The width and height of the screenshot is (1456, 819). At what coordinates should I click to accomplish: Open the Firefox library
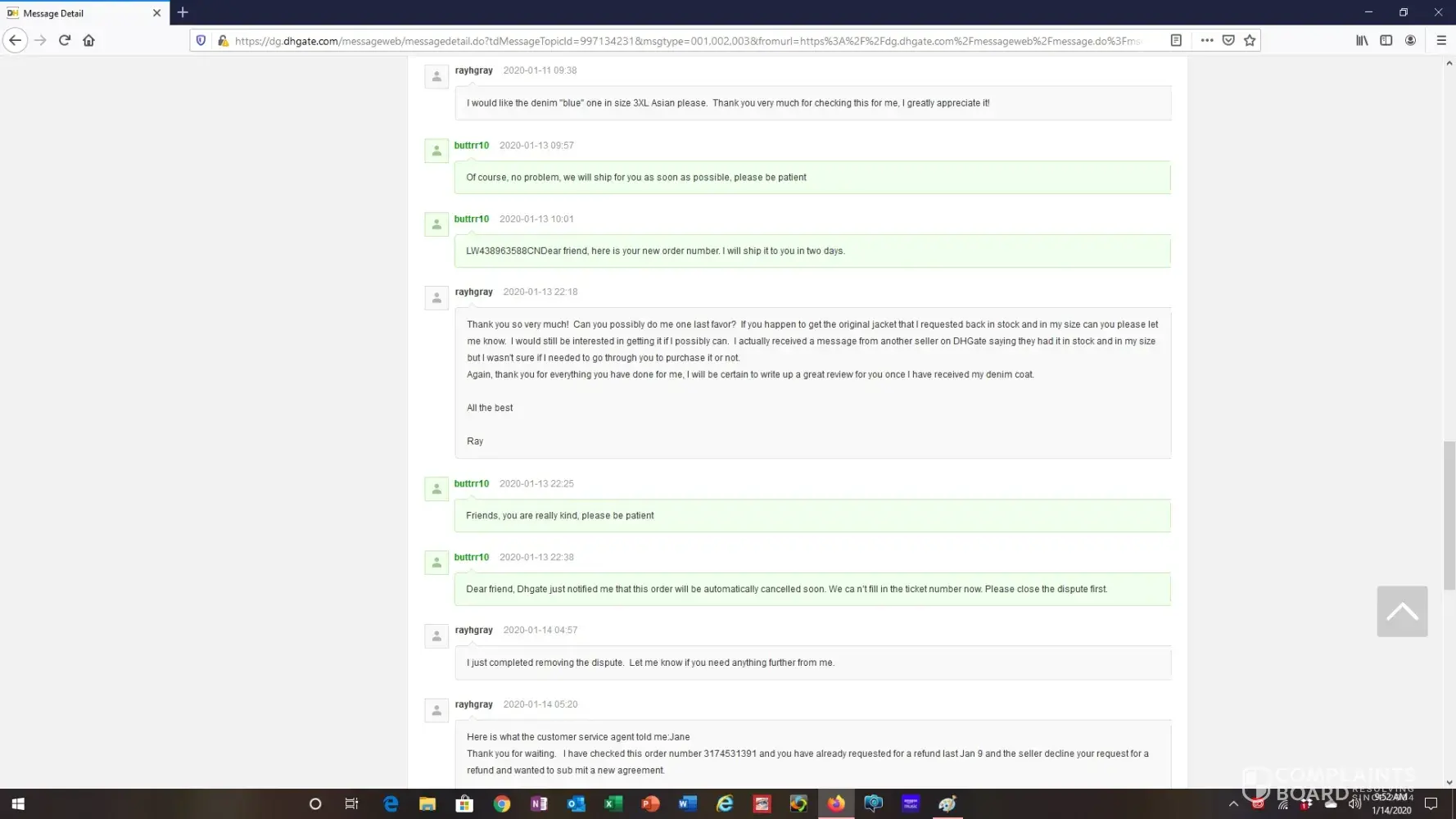[1362, 40]
